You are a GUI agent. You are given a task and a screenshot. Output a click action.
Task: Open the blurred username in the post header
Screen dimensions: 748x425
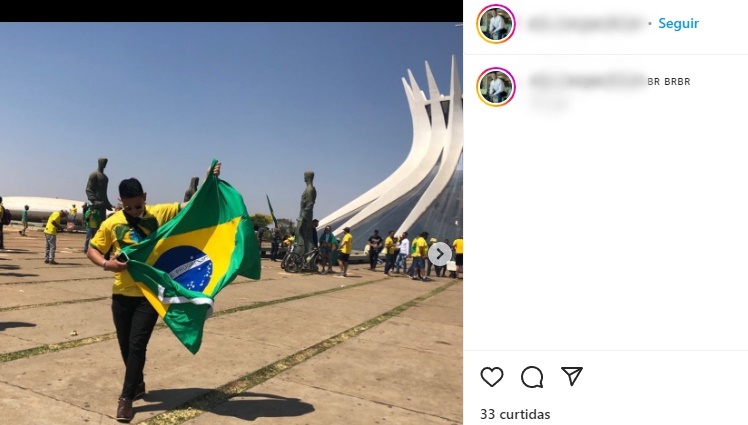coord(586,23)
